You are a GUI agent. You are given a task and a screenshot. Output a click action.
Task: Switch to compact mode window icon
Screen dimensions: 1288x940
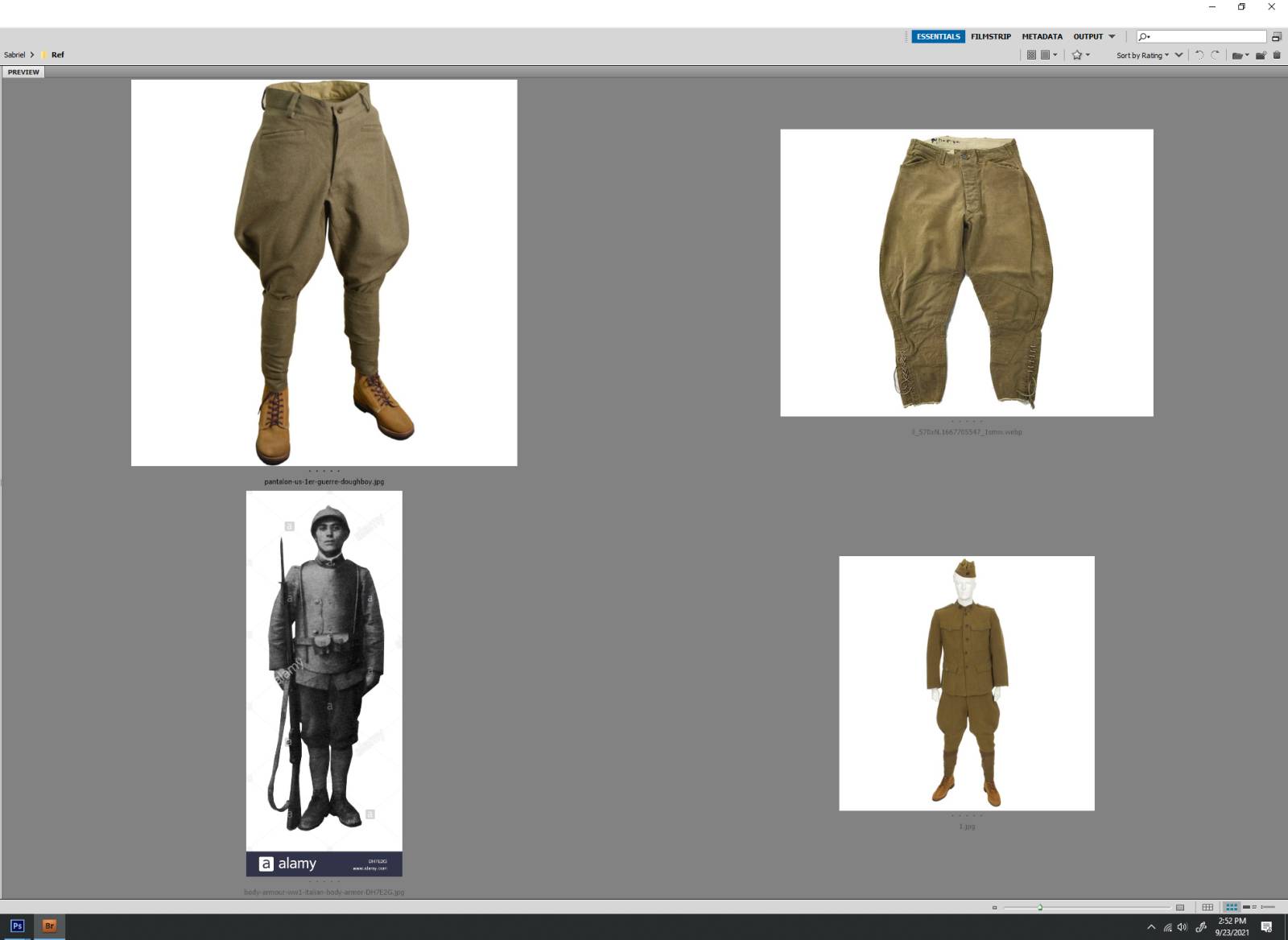click(x=1276, y=37)
